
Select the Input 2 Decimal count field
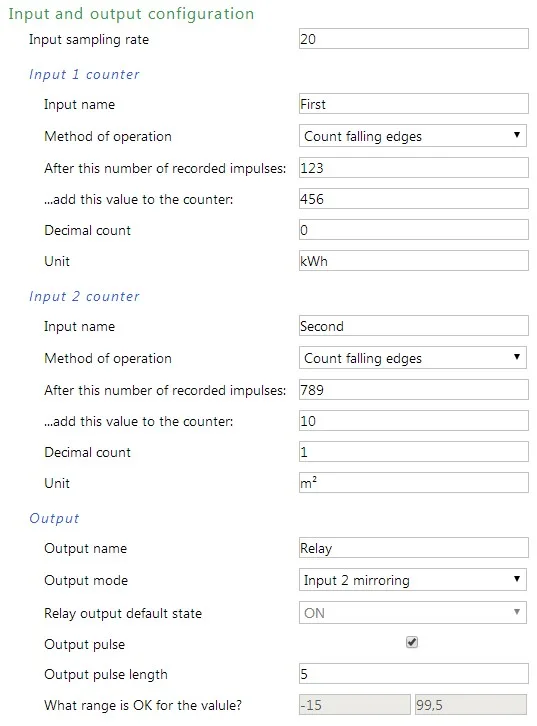[x=413, y=451]
